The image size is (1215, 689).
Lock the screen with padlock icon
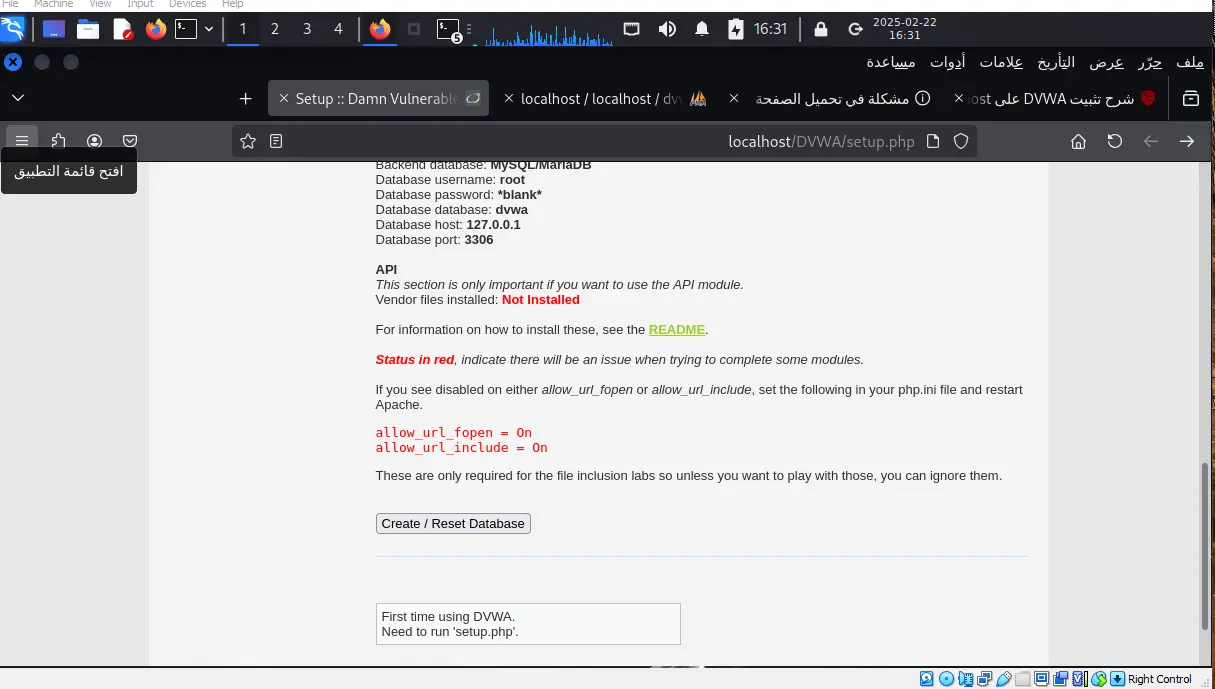(x=821, y=29)
